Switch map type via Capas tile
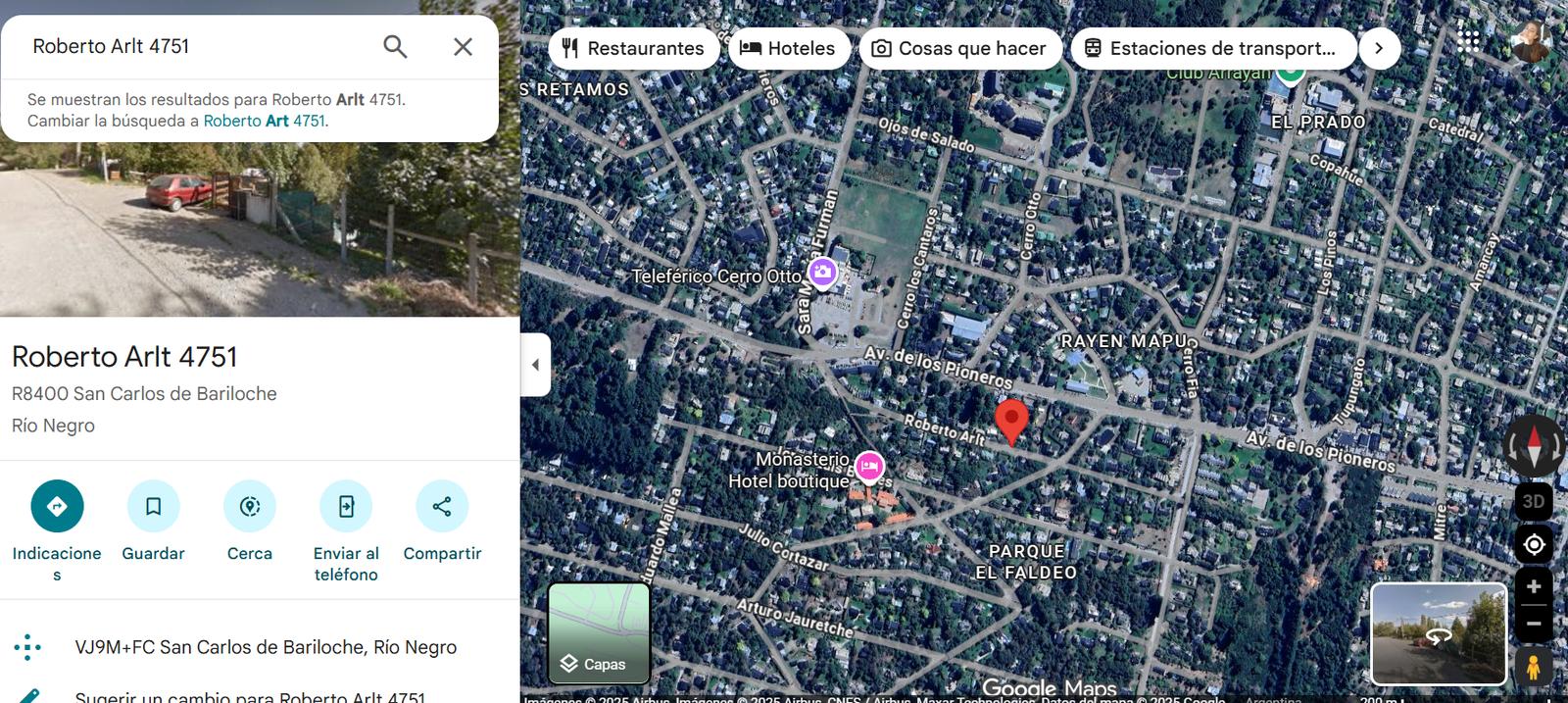 coord(599,633)
